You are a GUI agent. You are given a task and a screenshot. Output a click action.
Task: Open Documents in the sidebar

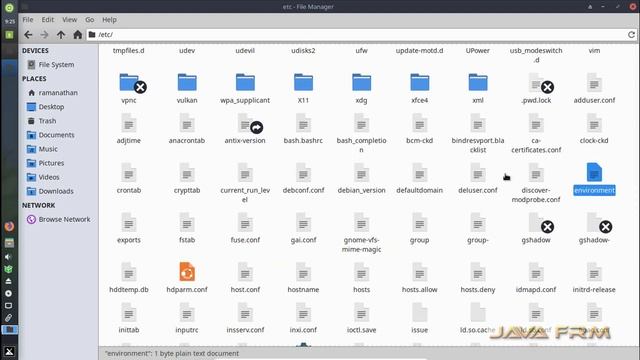(x=50, y=135)
